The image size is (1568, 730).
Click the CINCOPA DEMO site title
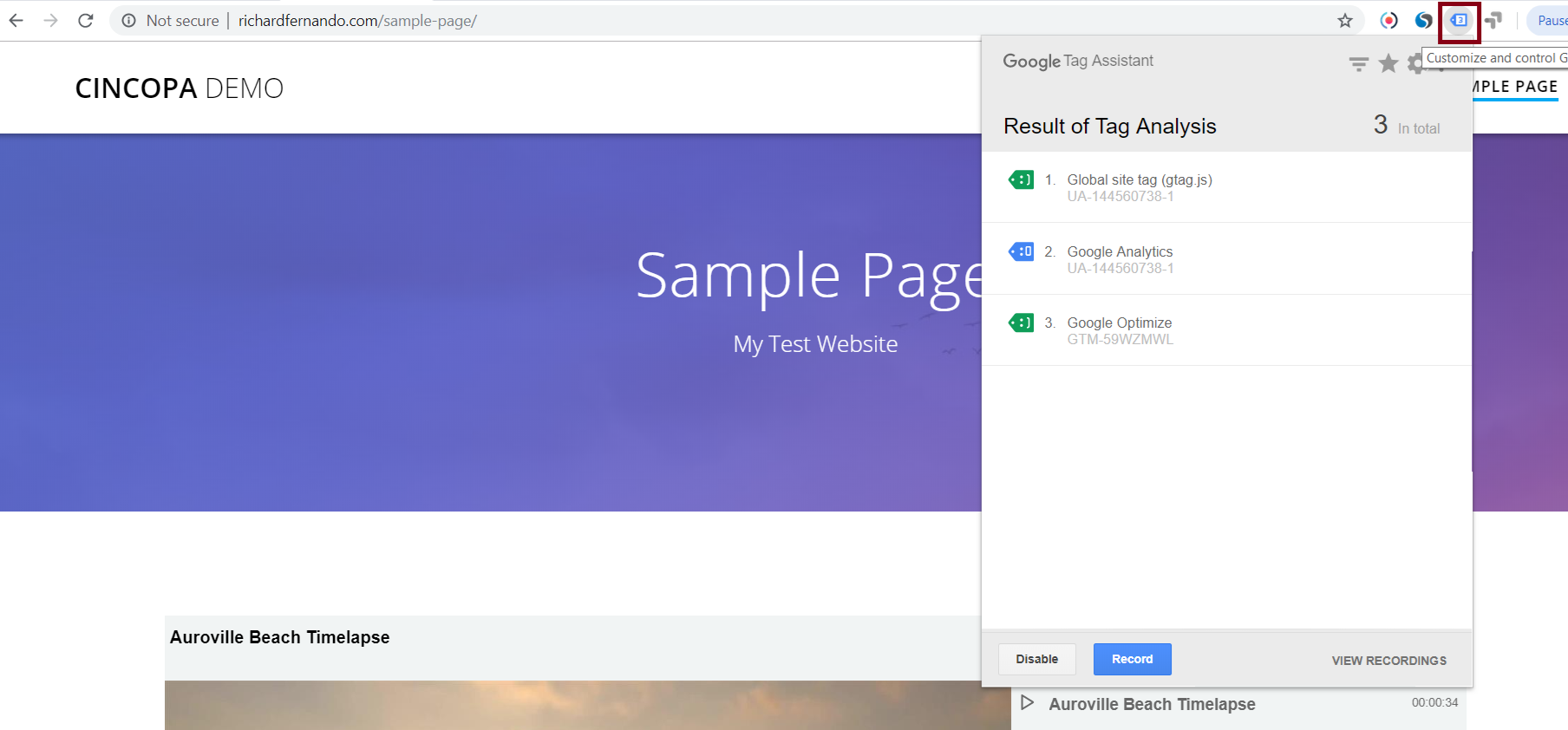[180, 88]
